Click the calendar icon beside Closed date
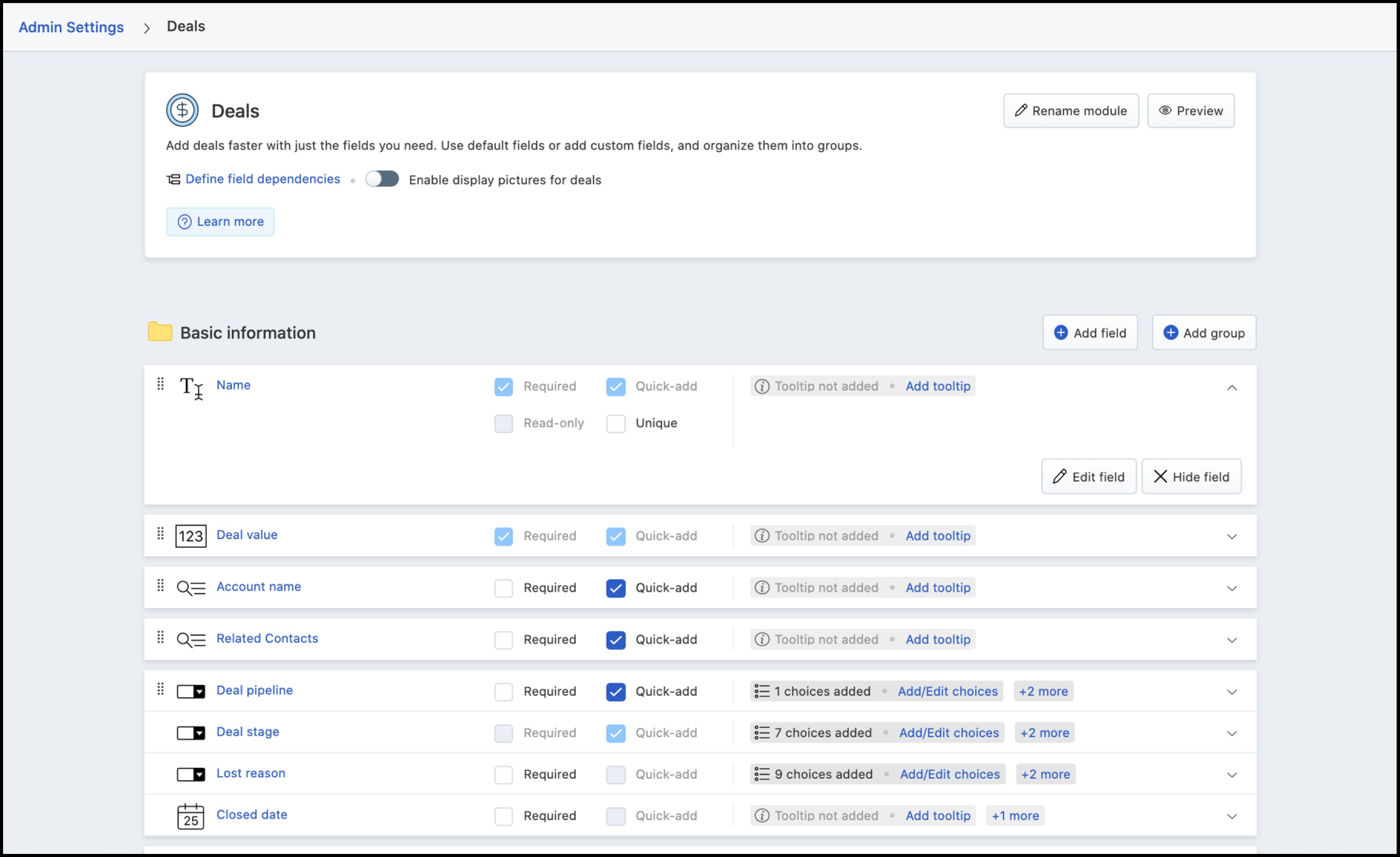 coord(191,816)
